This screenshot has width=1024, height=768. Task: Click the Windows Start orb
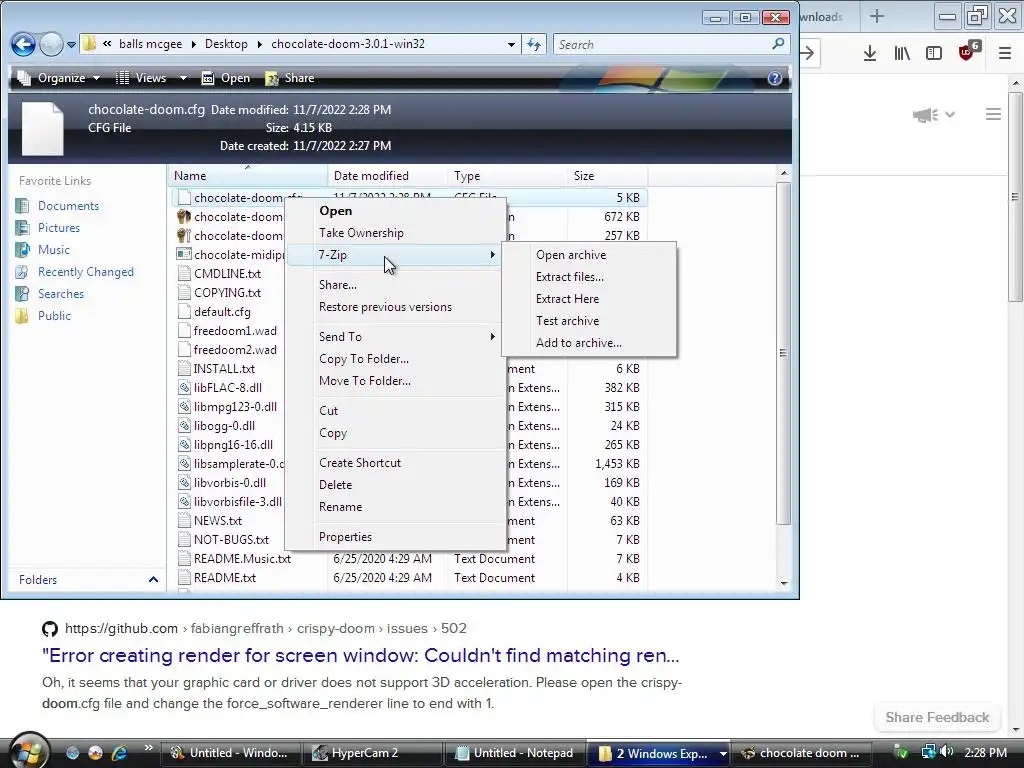(x=29, y=751)
